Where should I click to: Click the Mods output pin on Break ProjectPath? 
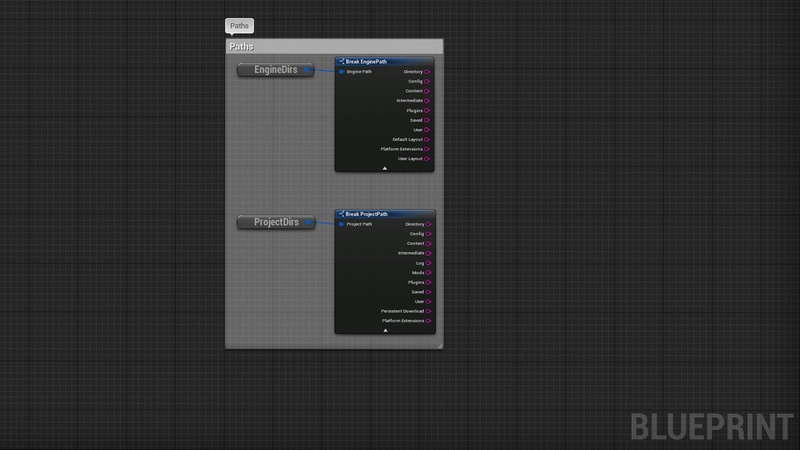click(428, 272)
